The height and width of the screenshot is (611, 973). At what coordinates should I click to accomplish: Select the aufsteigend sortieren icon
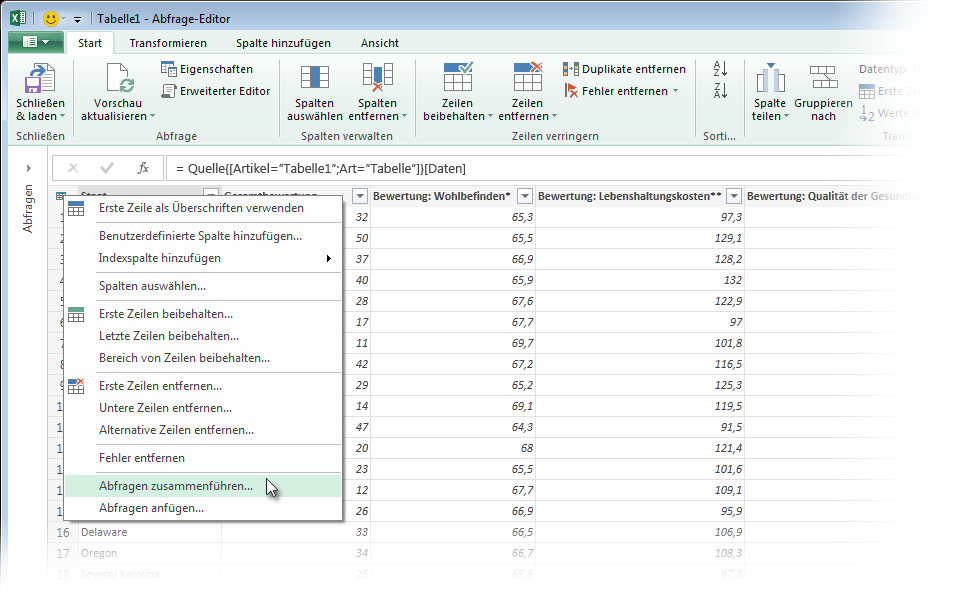tap(720, 69)
